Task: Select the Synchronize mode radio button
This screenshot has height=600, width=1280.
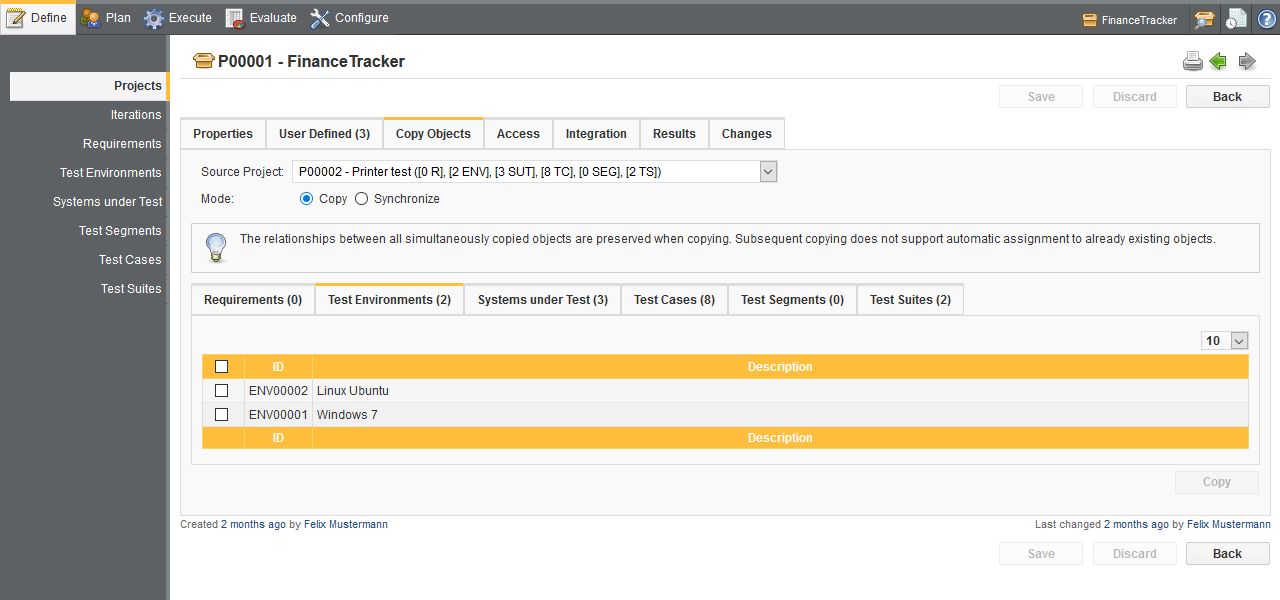Action: [x=362, y=199]
